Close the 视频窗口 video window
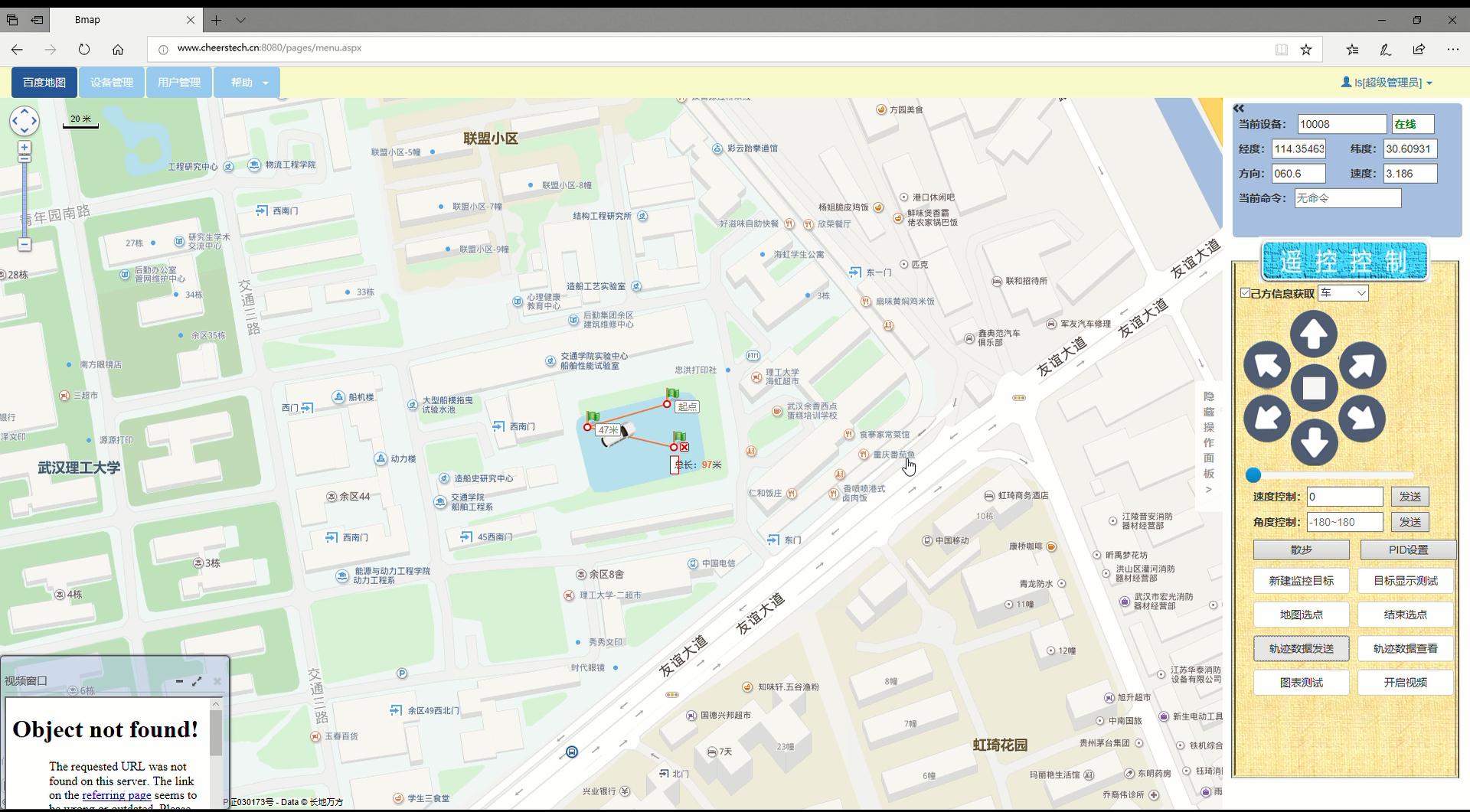 (217, 680)
